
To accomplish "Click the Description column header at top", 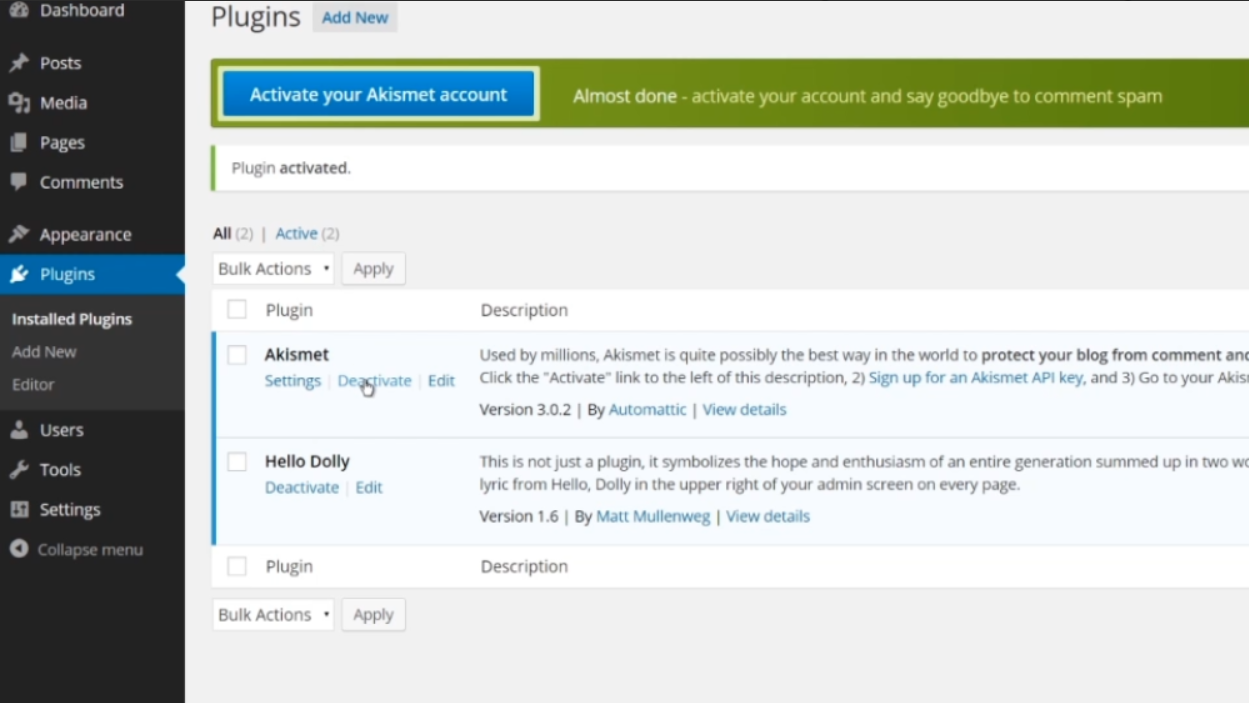I will point(524,311).
